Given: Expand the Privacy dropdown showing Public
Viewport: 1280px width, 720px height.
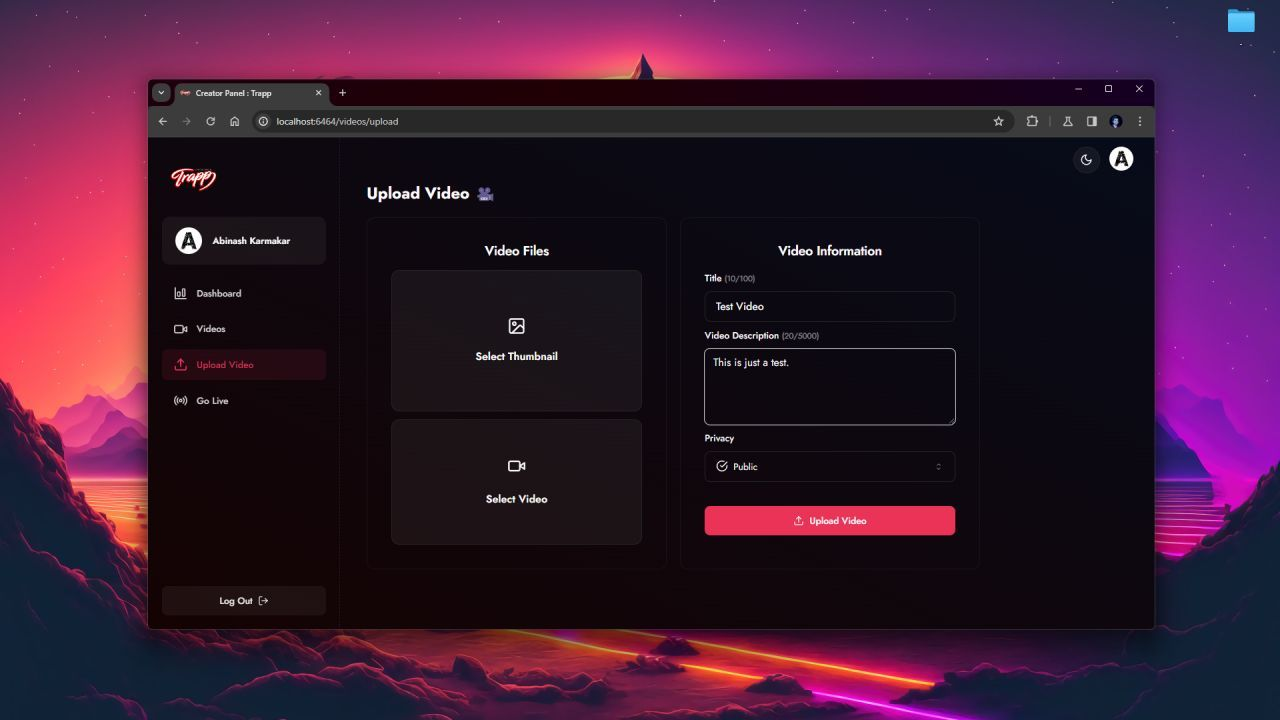Looking at the screenshot, I should point(829,467).
